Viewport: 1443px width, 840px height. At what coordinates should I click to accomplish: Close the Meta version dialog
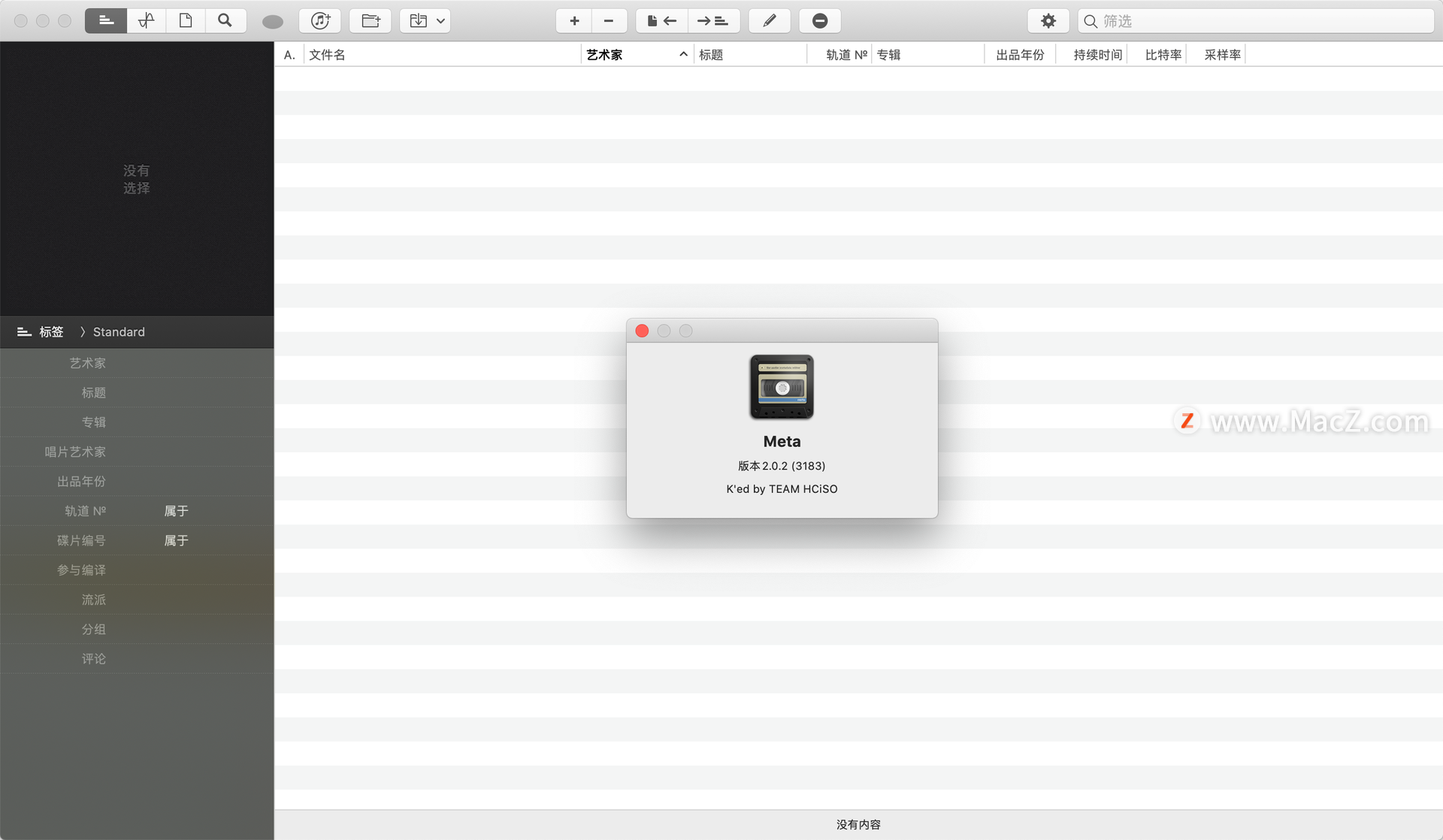click(641, 330)
